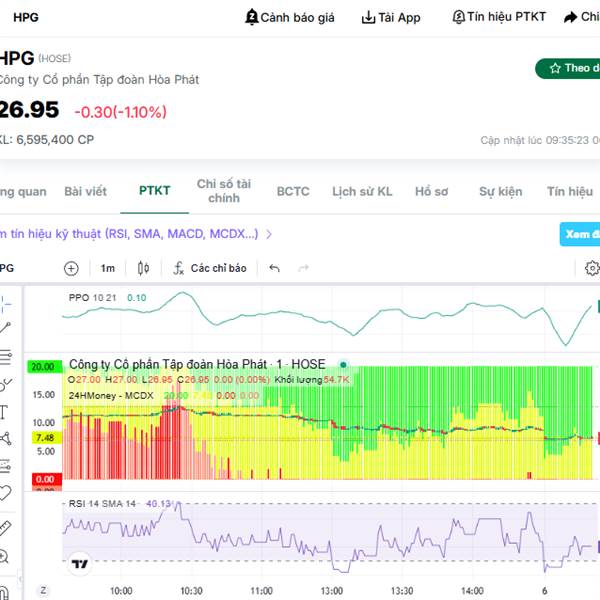Select the text annotation tool
The height and width of the screenshot is (600, 600).
click(x=4, y=412)
